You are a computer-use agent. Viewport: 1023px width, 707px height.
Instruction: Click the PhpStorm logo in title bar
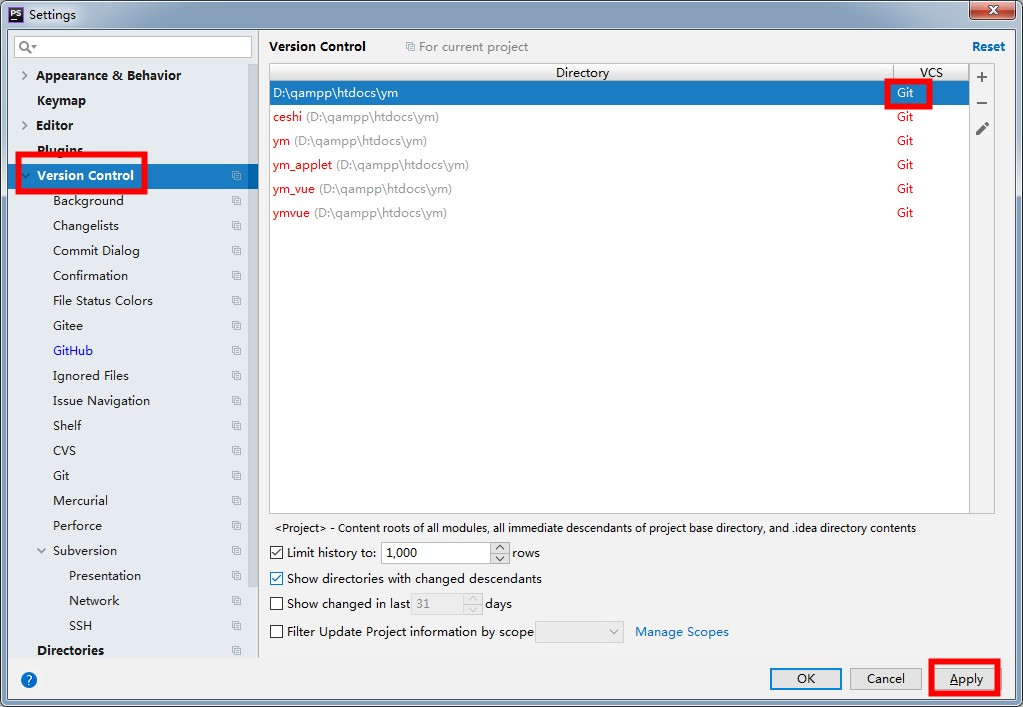16,14
